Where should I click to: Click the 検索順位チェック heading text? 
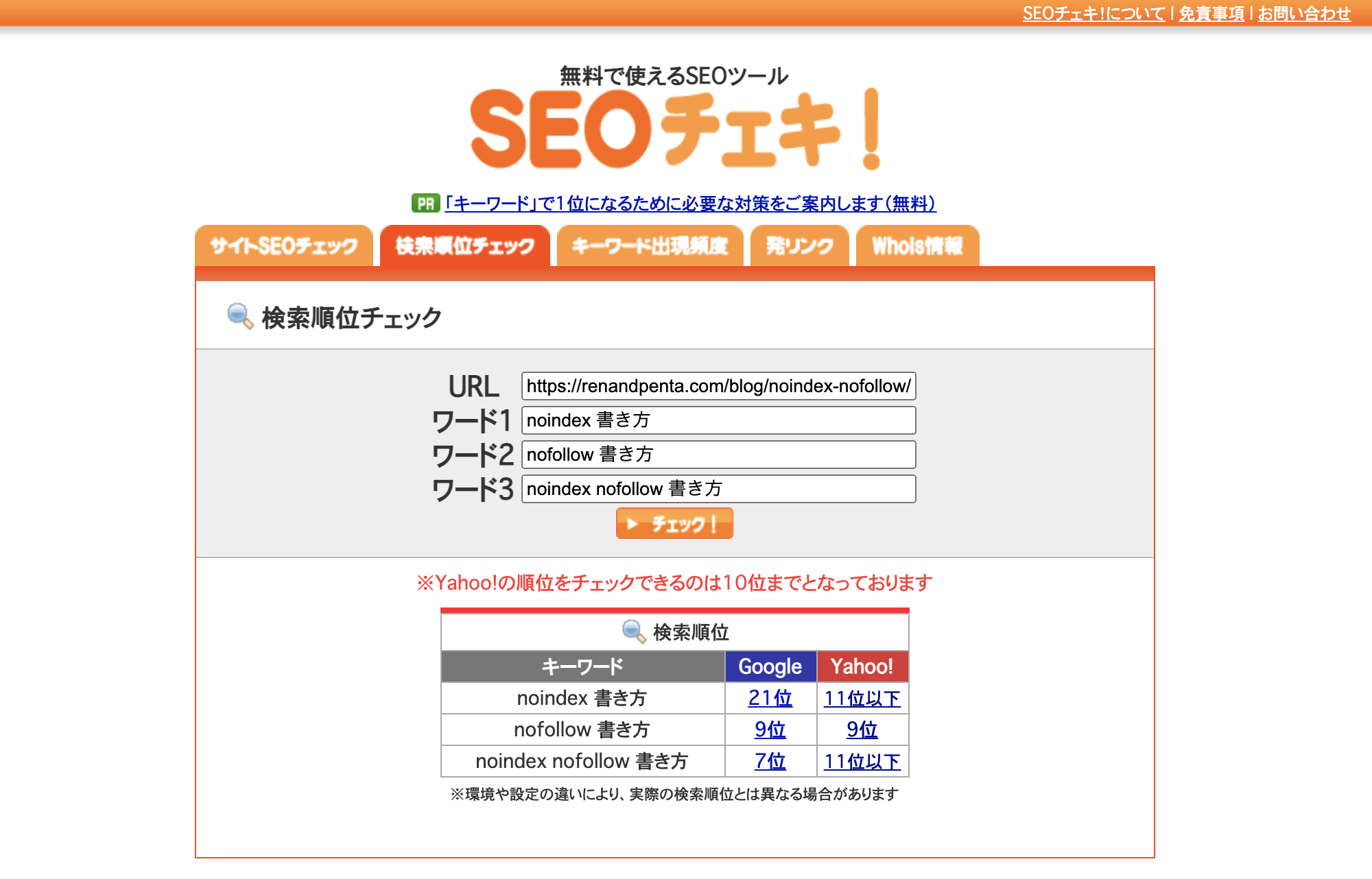352,317
